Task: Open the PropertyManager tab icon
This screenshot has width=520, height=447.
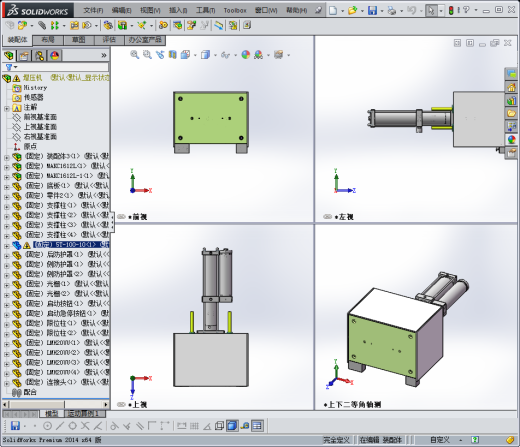Action: (x=24, y=55)
